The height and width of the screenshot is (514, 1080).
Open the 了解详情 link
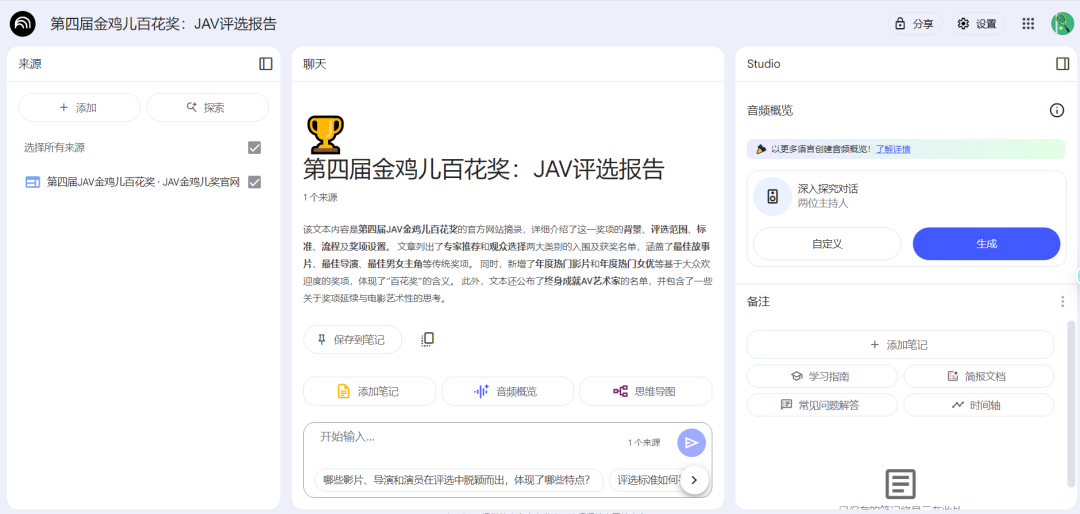pyautogui.click(x=893, y=149)
